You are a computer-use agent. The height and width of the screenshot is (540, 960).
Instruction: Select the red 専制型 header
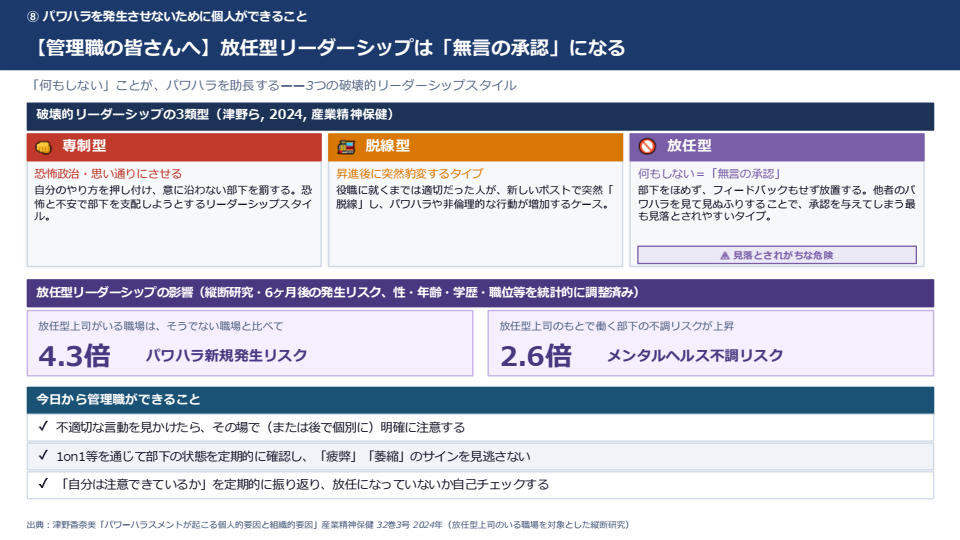(174, 147)
